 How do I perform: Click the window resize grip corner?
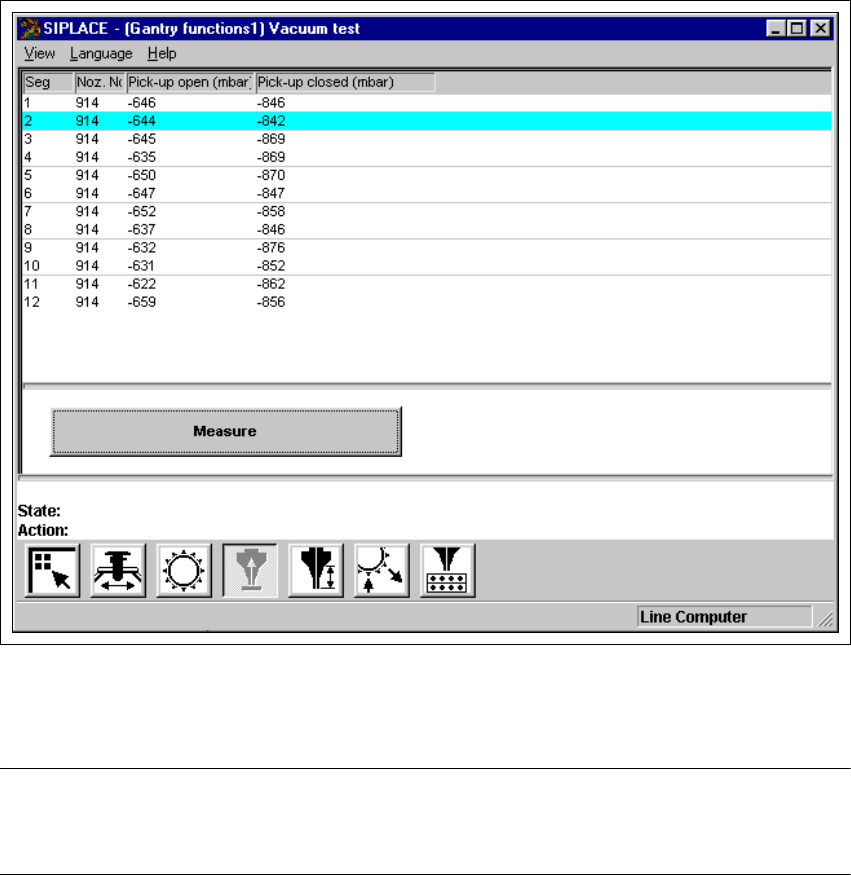point(826,619)
